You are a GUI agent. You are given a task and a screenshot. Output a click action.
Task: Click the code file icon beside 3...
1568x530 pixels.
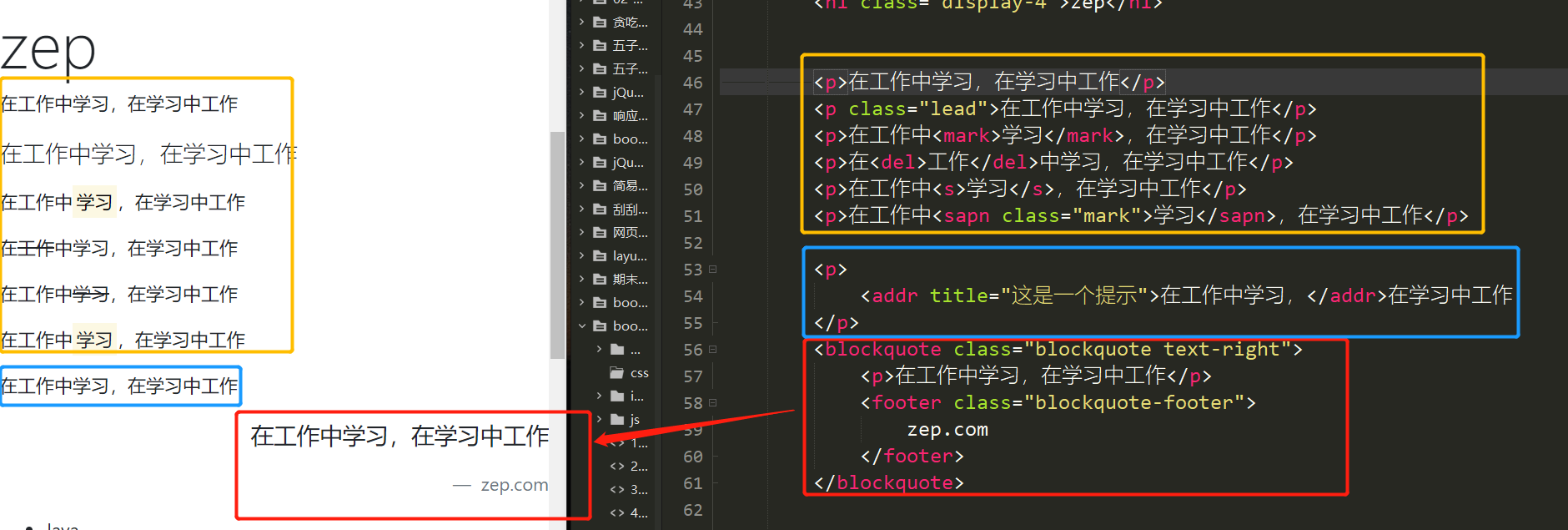tap(617, 490)
